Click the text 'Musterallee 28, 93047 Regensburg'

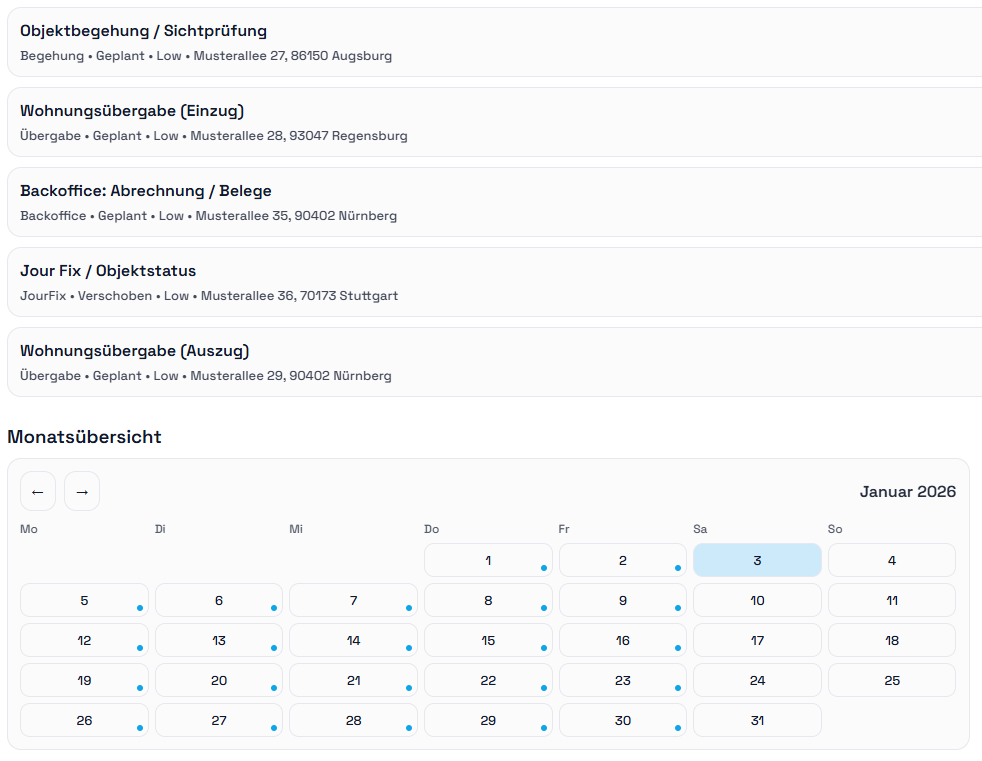pyautogui.click(x=299, y=136)
